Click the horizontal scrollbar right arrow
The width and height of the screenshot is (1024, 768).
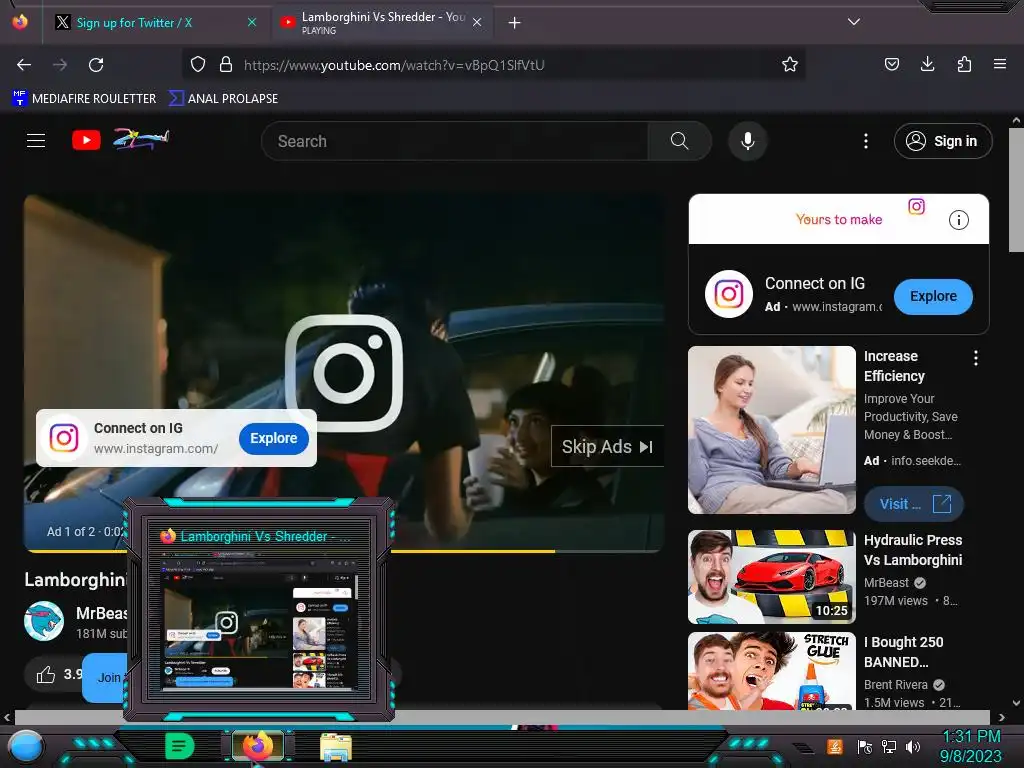pos(1001,717)
